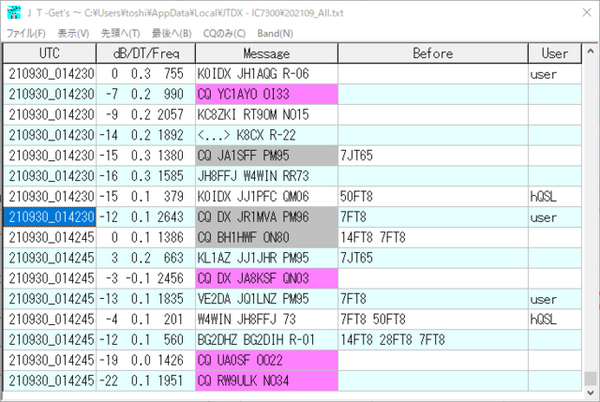
Task: Click Before cell 50FT8
Action: tap(433, 197)
